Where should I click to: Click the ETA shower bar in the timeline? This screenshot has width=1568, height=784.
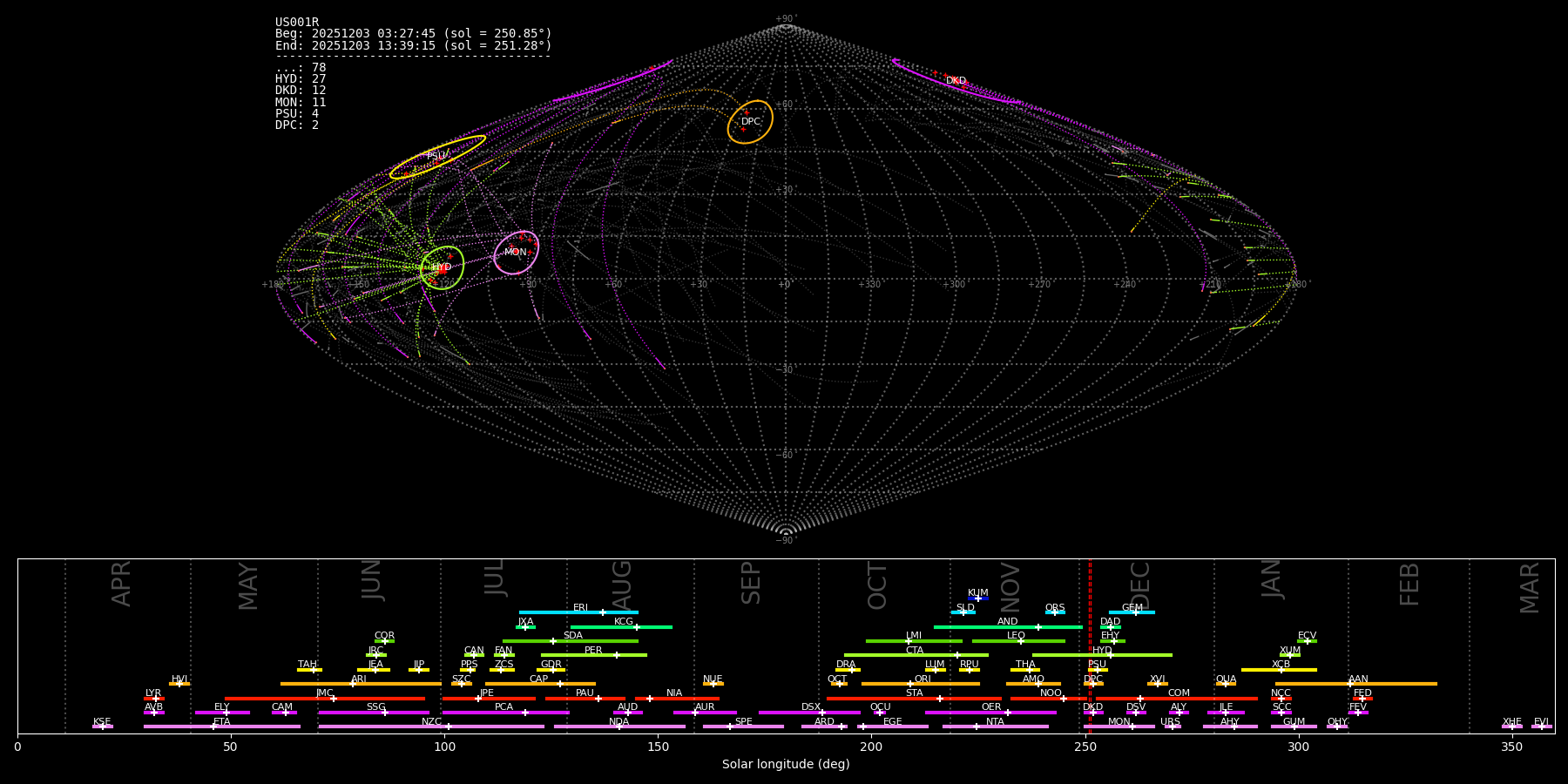click(221, 727)
